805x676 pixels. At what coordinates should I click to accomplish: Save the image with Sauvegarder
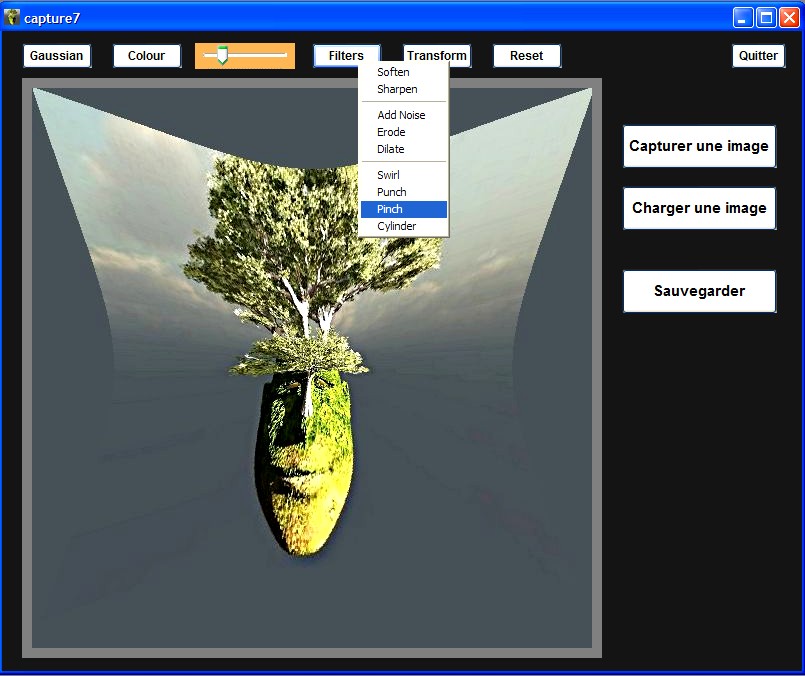(x=699, y=291)
